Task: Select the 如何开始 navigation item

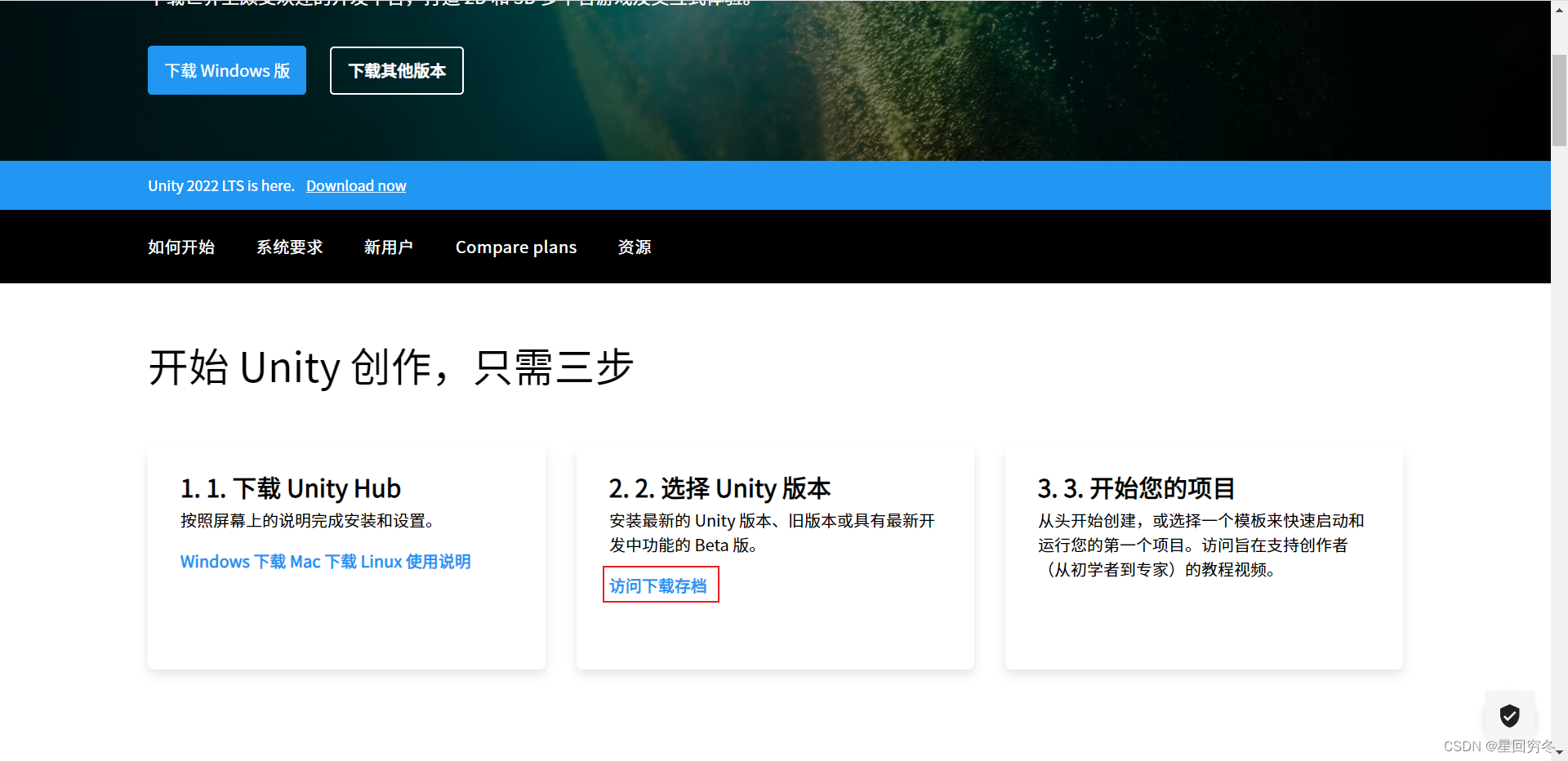Action: (180, 247)
